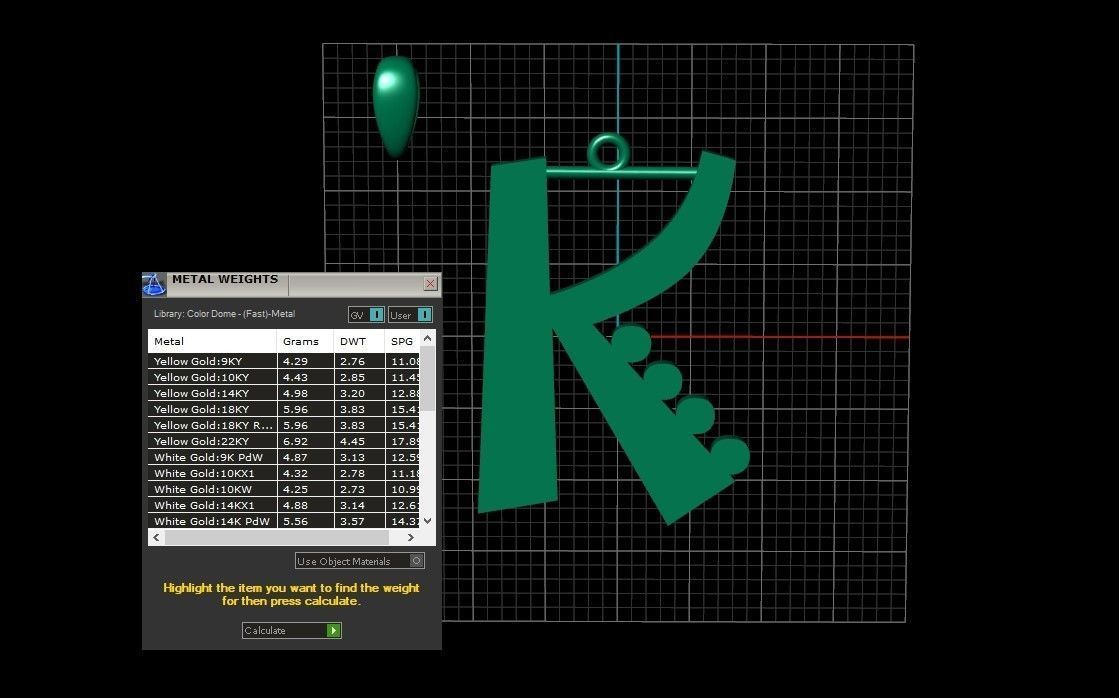Enable Use Object Materials option
1119x698 pixels.
[360, 561]
